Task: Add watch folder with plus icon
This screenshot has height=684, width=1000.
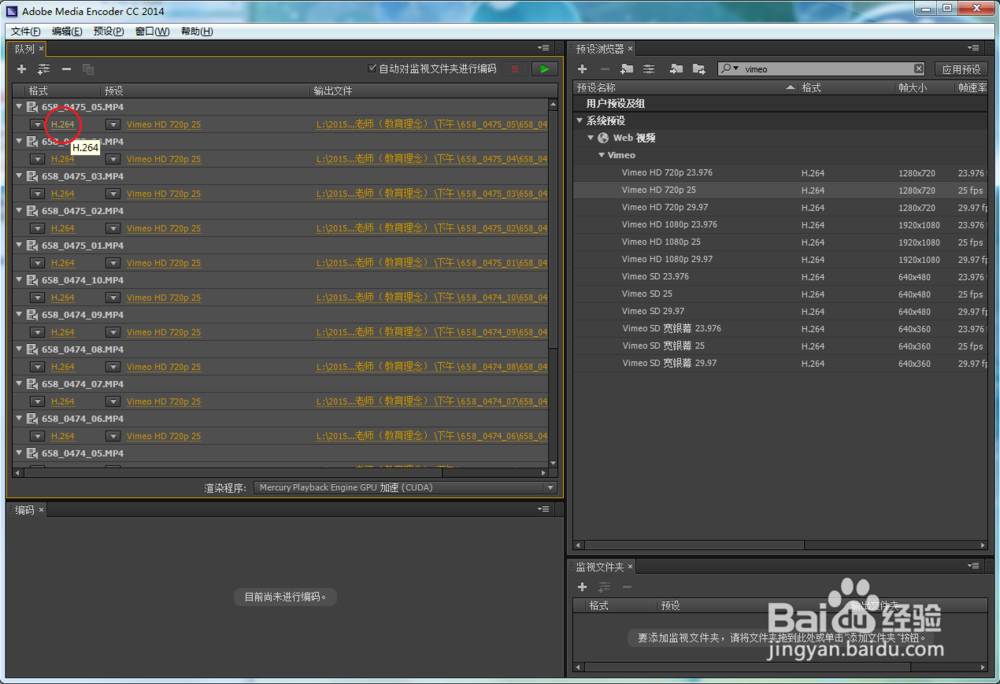Action: tap(582, 586)
